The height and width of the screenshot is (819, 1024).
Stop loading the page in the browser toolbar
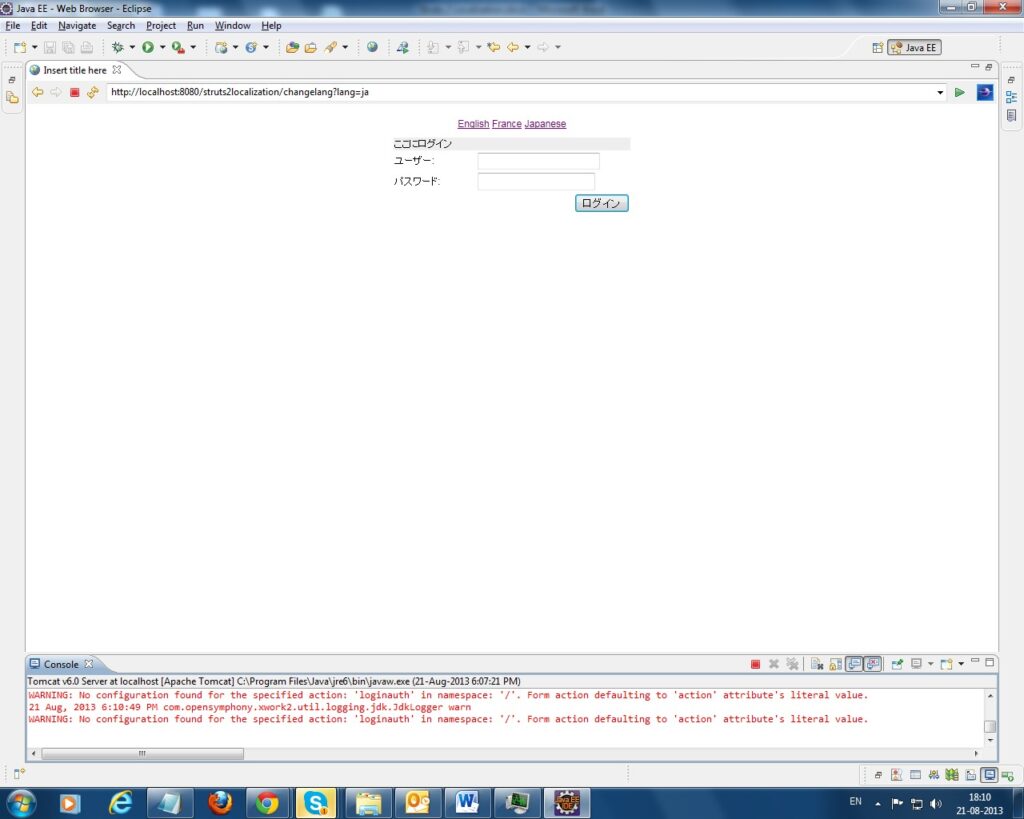[x=74, y=92]
